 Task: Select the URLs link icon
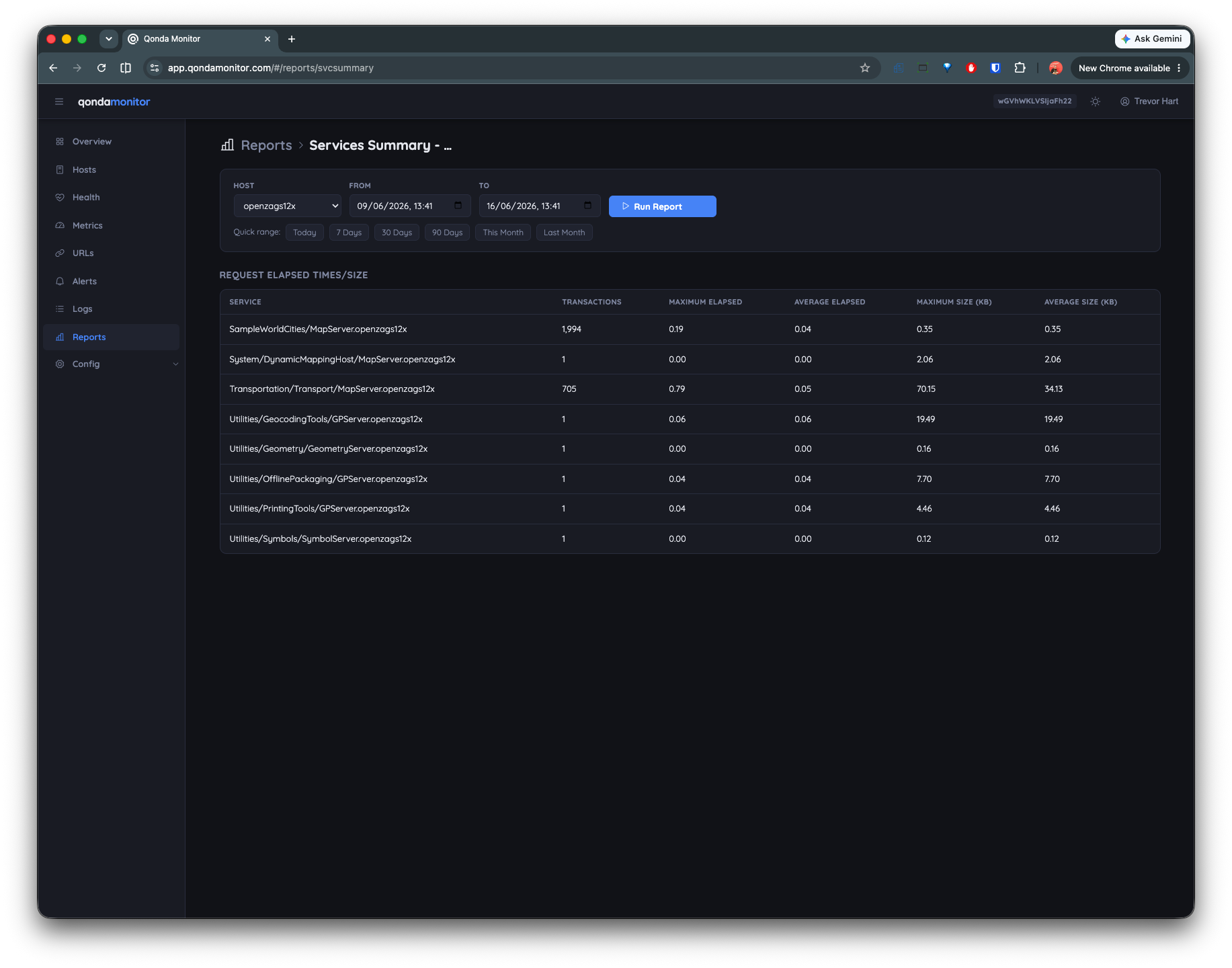pos(60,253)
